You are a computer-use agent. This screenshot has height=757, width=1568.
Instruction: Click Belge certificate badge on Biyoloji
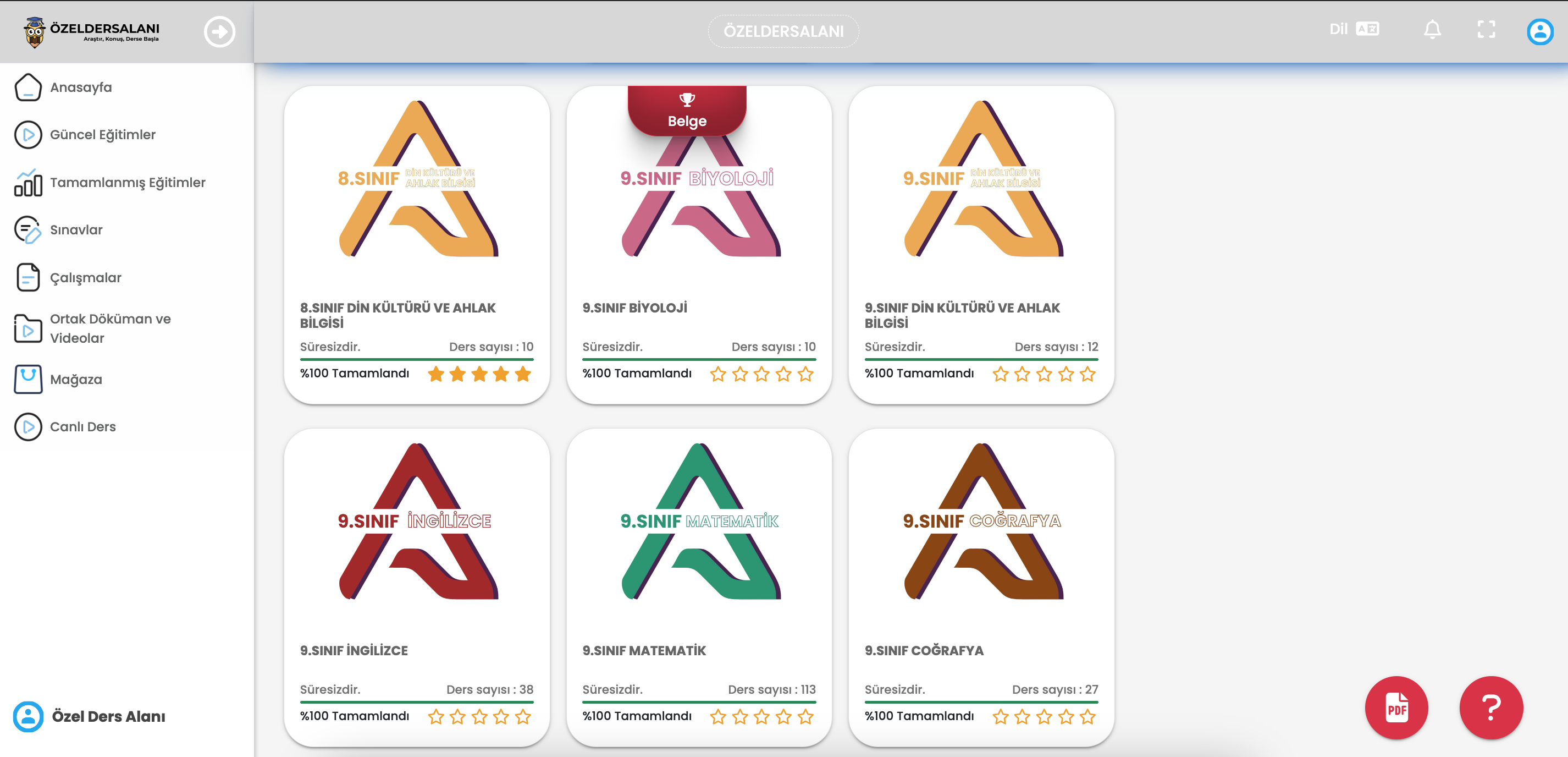(687, 111)
